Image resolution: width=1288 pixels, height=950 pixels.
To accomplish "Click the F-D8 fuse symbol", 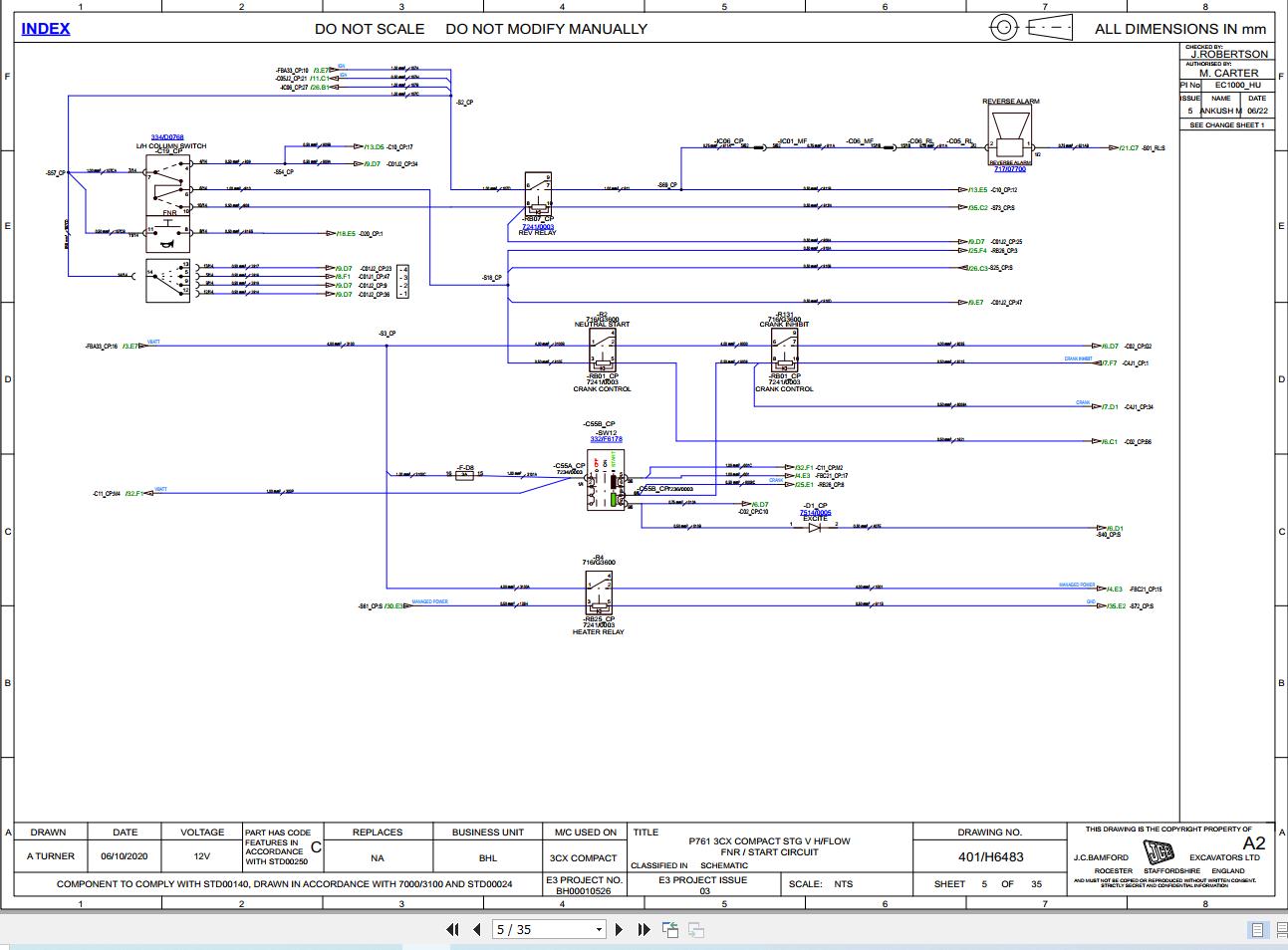I will point(464,475).
